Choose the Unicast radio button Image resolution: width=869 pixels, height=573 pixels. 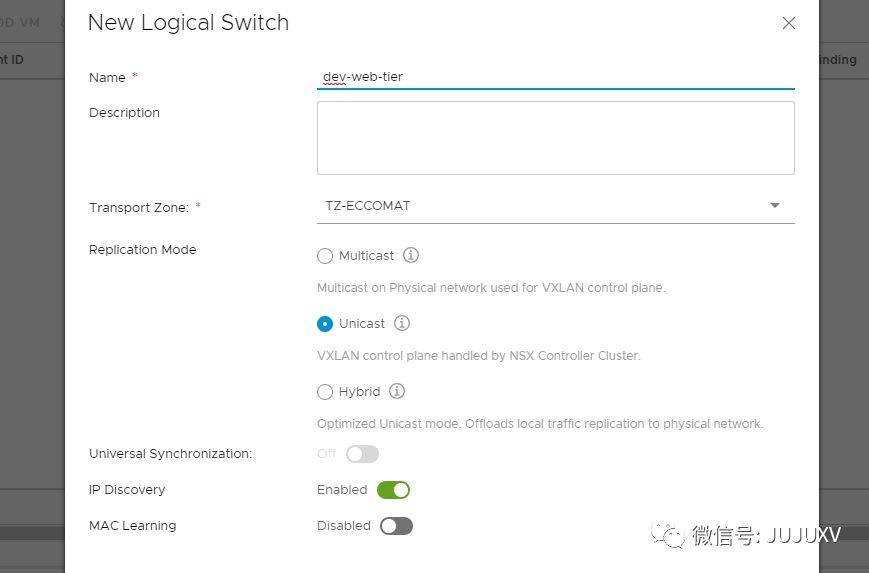click(325, 324)
